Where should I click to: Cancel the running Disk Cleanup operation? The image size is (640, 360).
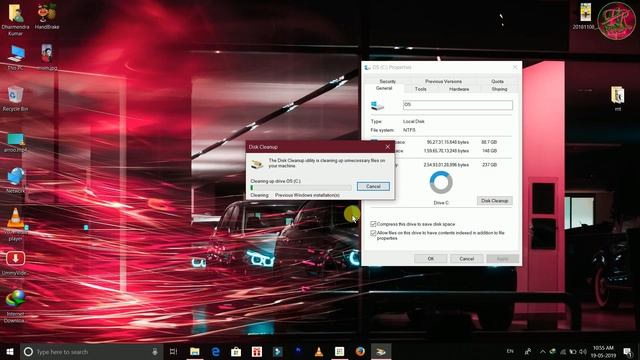[x=373, y=187]
